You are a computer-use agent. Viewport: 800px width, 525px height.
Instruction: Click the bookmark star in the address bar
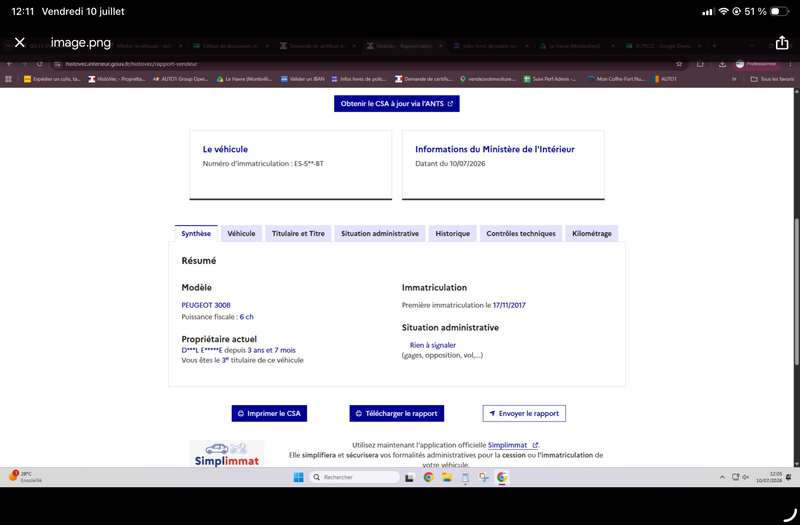[679, 64]
